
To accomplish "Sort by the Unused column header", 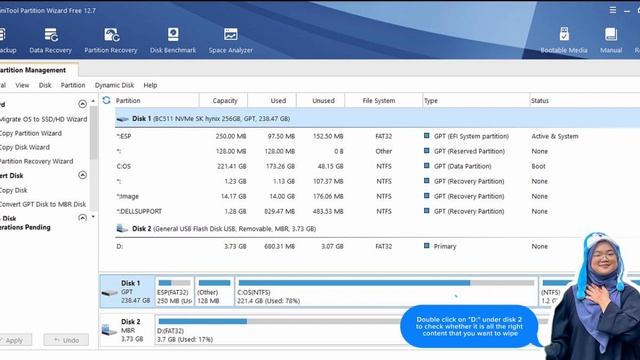I will point(321,100).
